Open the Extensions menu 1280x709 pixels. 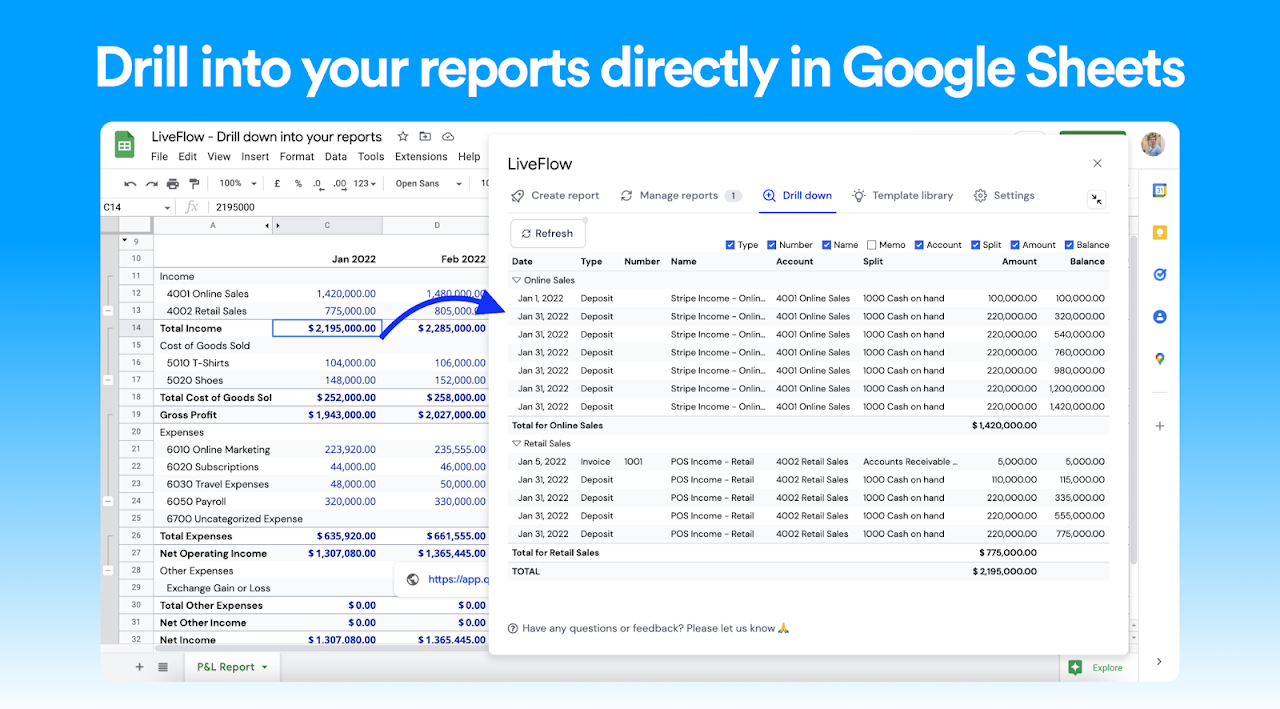point(420,156)
